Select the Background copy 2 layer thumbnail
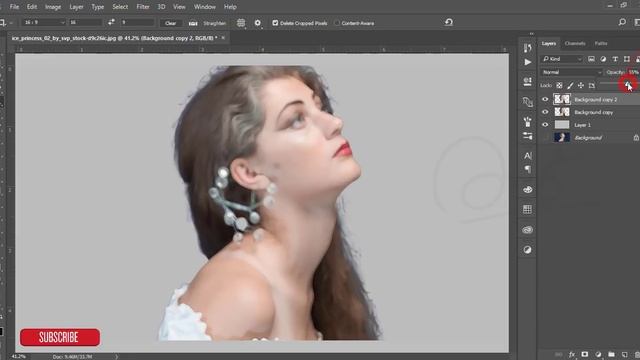The width and height of the screenshot is (640, 360). coord(562,99)
